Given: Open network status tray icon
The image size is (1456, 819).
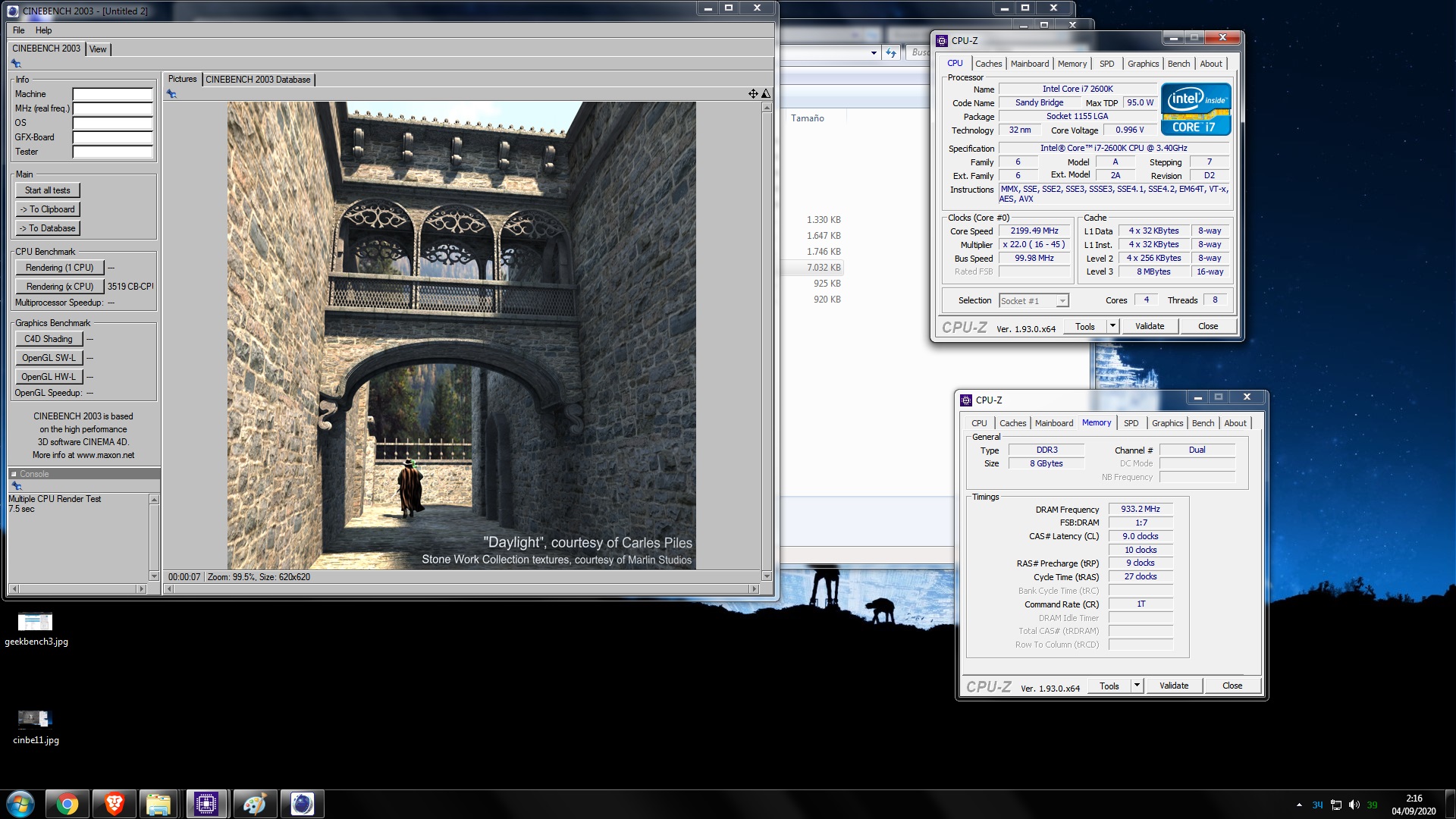Looking at the screenshot, I should (1336, 805).
